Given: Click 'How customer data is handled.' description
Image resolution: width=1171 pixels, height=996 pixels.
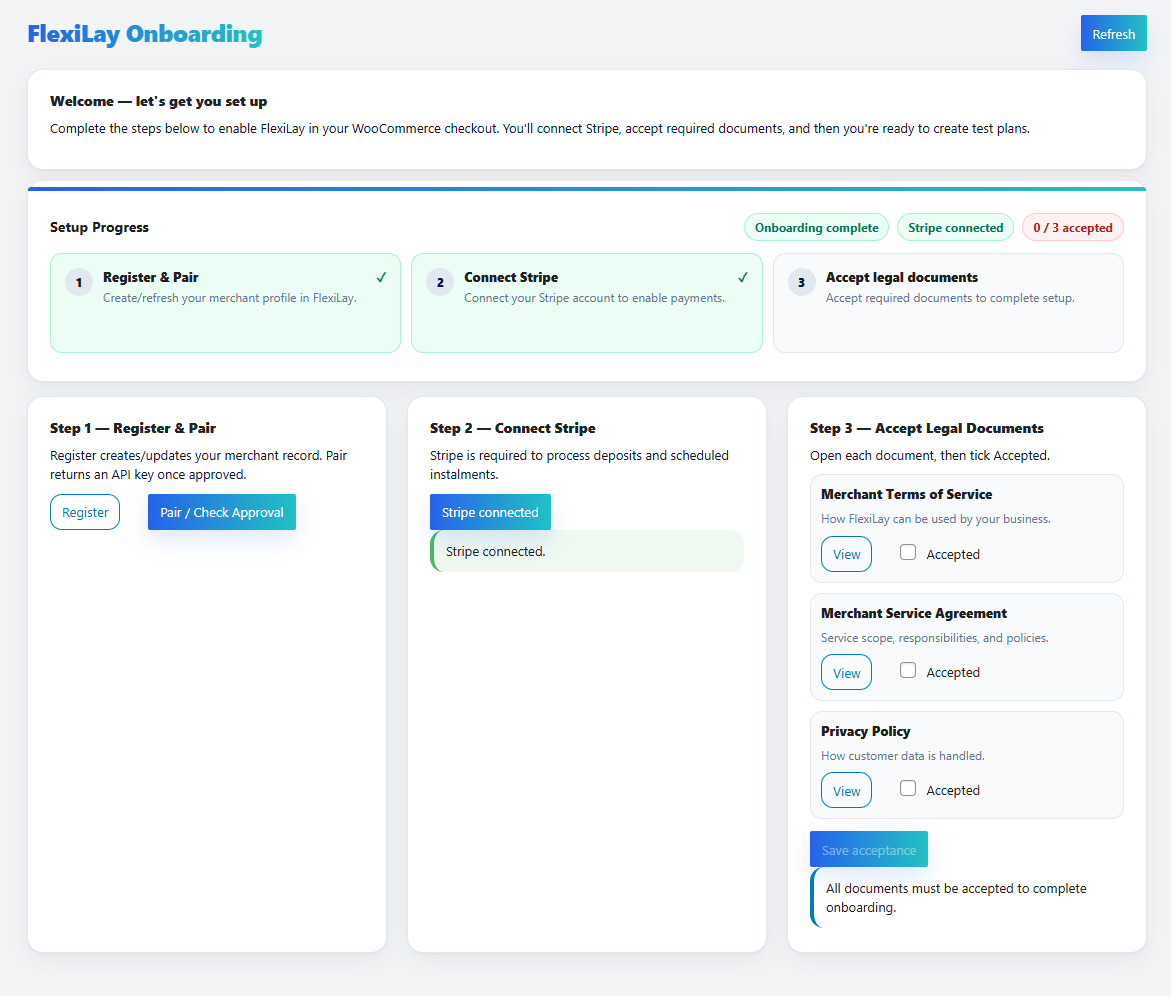Looking at the screenshot, I should click(903, 756).
